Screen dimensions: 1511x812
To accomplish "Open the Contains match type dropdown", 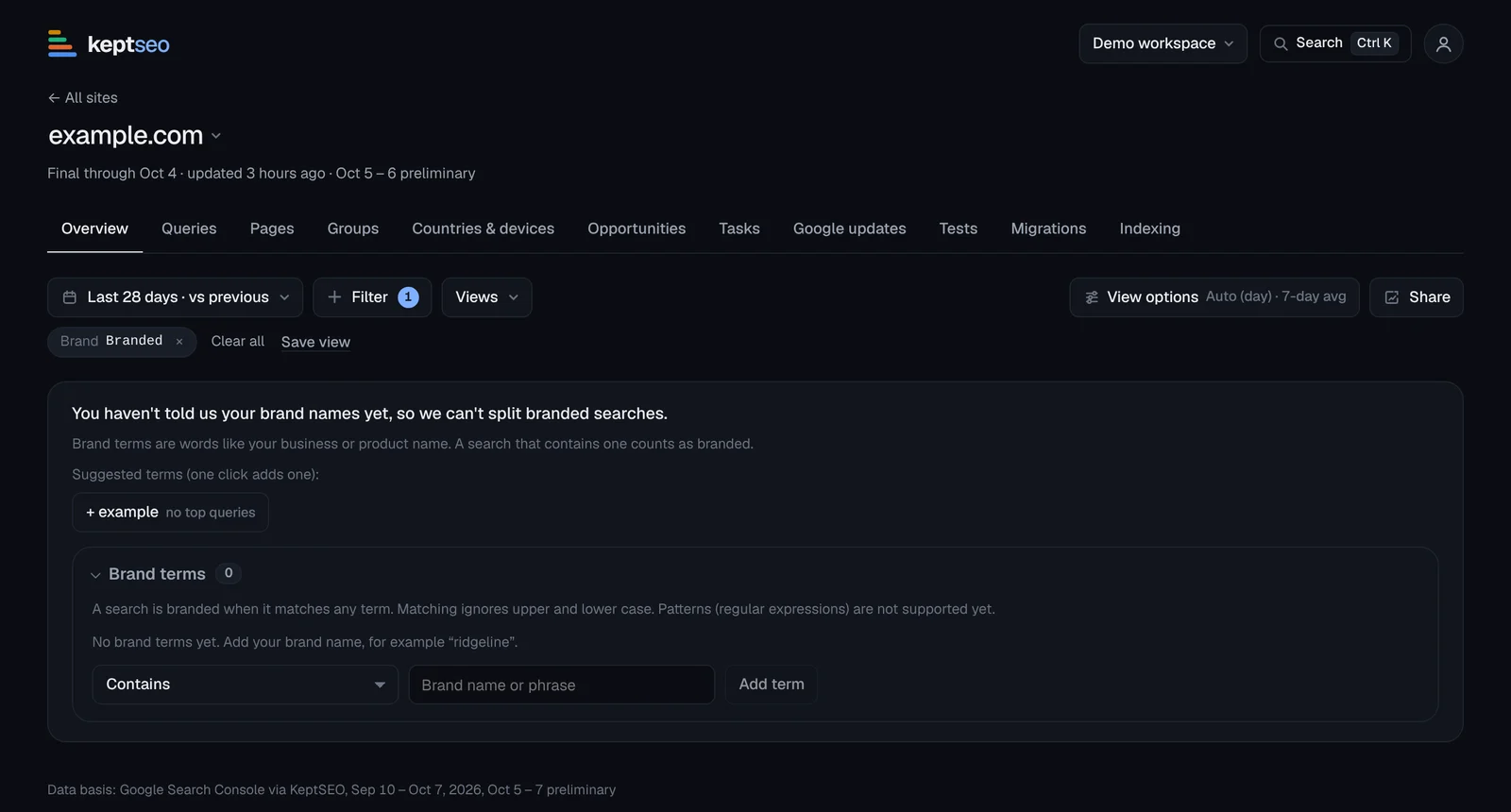I will [x=246, y=685].
